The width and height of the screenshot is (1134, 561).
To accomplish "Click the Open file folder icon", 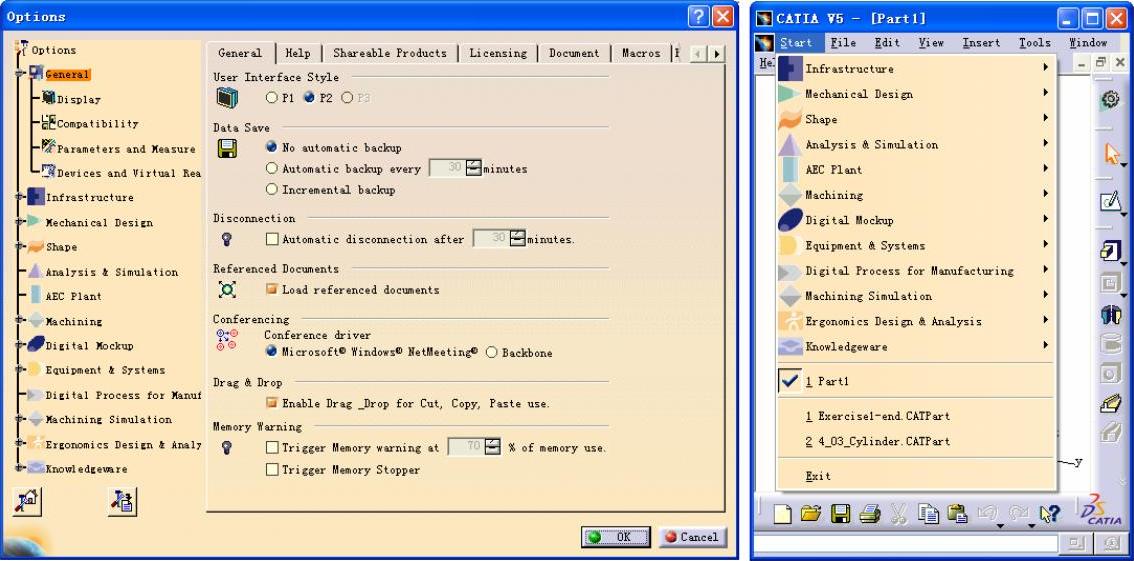I will pos(811,514).
